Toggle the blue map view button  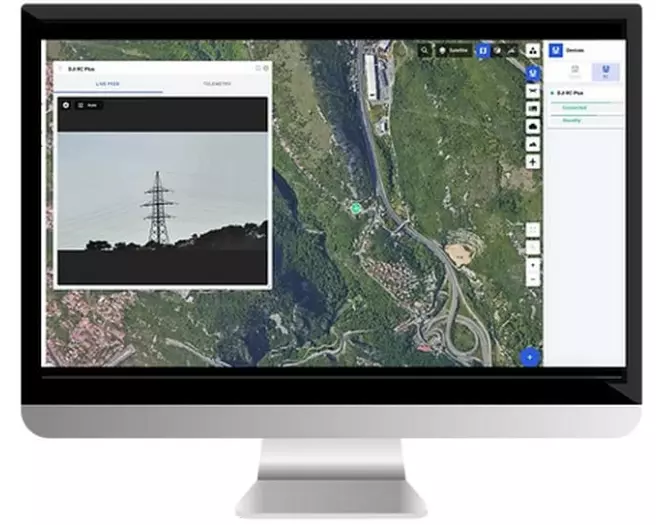coord(484,49)
